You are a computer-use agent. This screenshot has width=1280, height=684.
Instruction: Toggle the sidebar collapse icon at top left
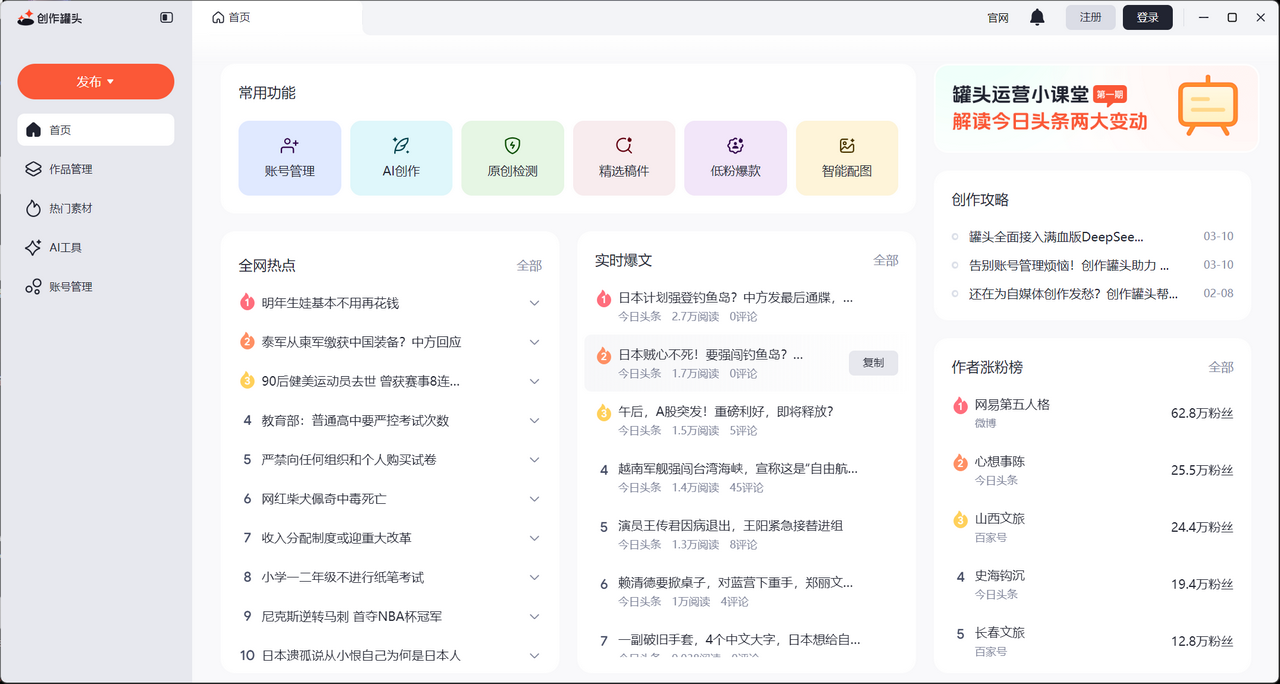[x=167, y=17]
